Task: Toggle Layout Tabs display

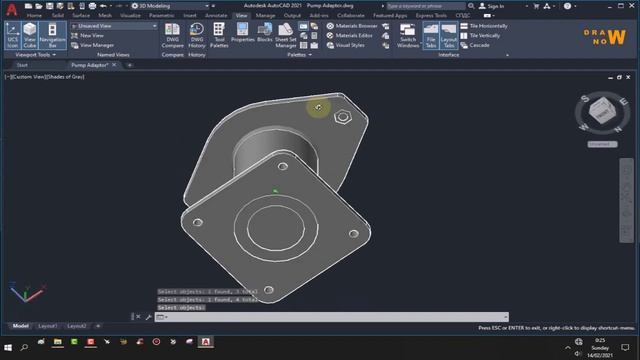Action: click(x=449, y=36)
